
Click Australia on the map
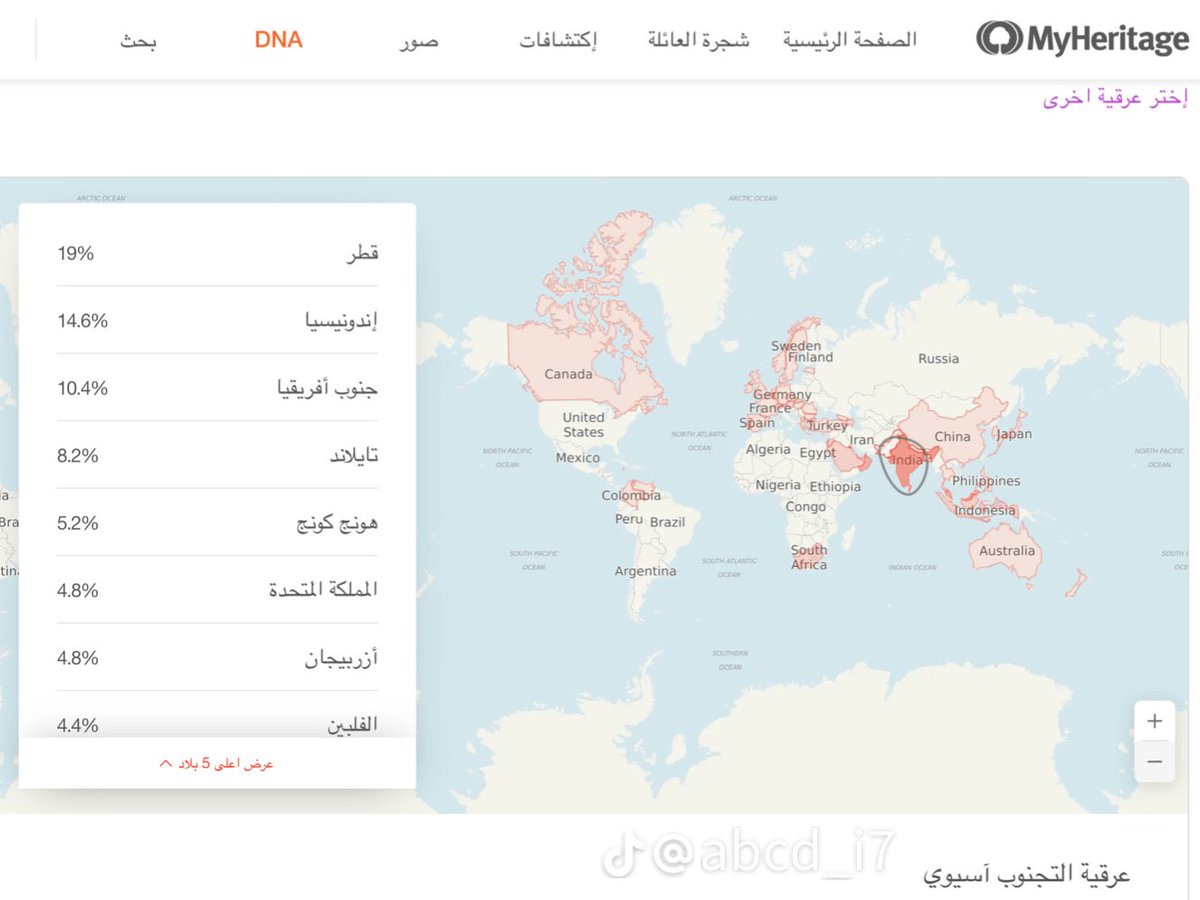1007,551
